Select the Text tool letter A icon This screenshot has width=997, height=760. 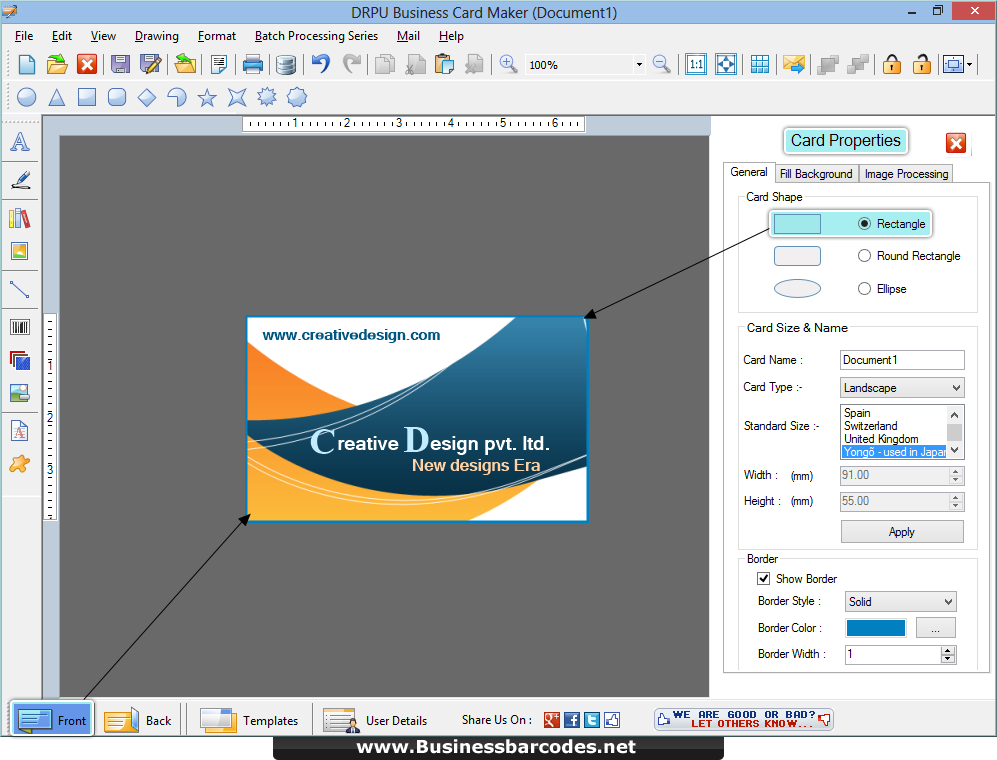[20, 142]
